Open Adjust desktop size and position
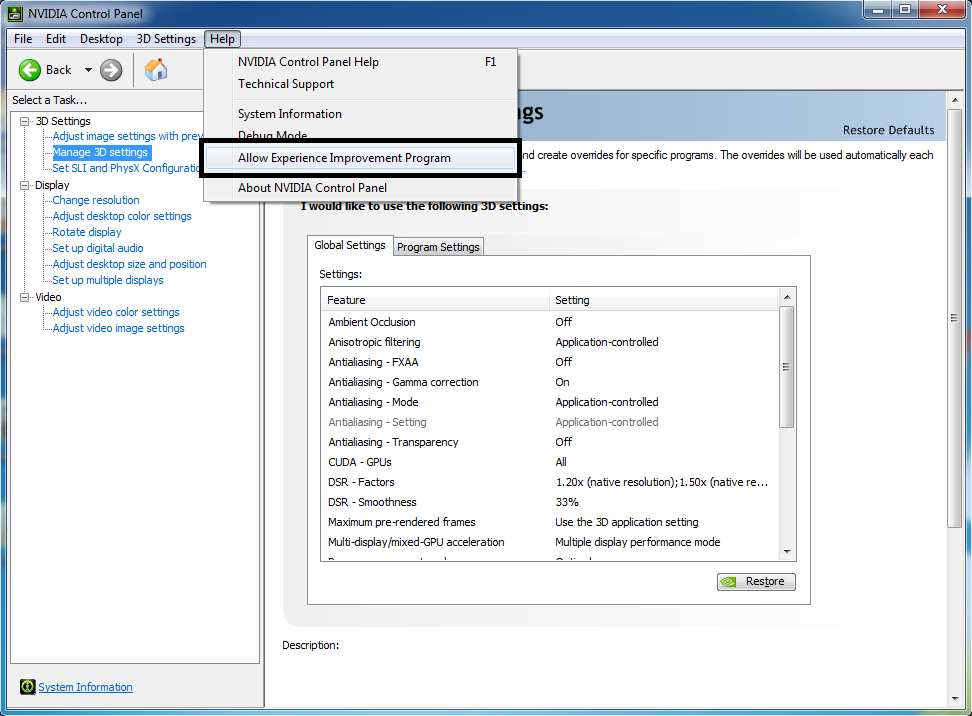The height and width of the screenshot is (716, 972). pos(130,265)
